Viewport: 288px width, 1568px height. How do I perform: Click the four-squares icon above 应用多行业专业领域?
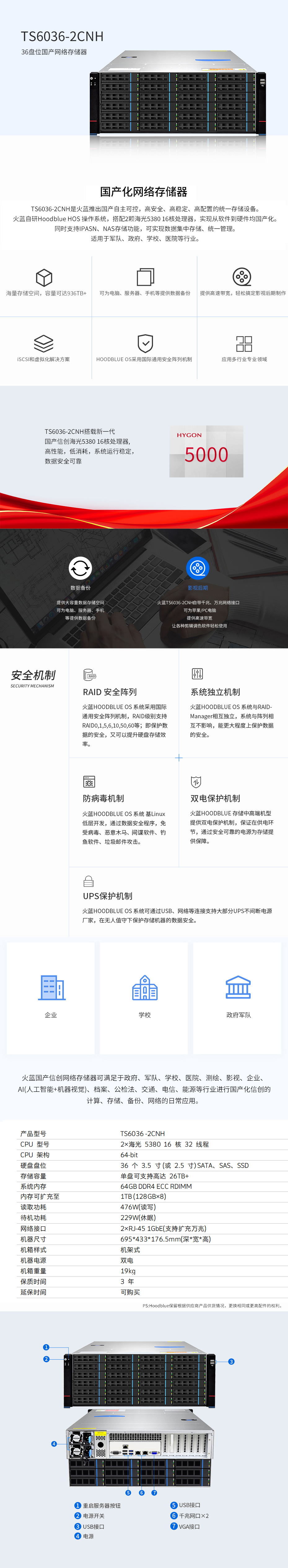click(x=244, y=343)
